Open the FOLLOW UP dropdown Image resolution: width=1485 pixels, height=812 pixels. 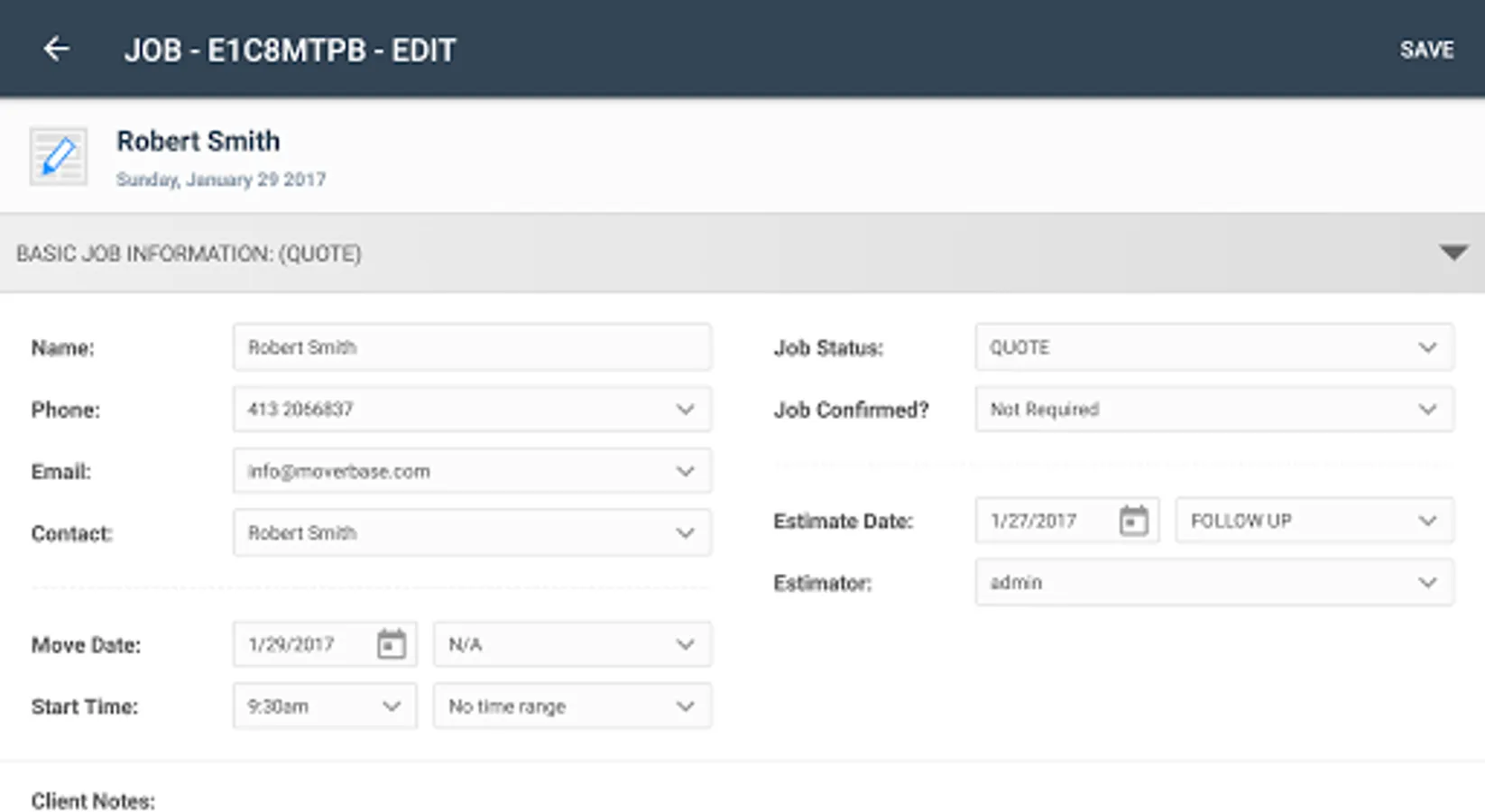pyautogui.click(x=1314, y=521)
